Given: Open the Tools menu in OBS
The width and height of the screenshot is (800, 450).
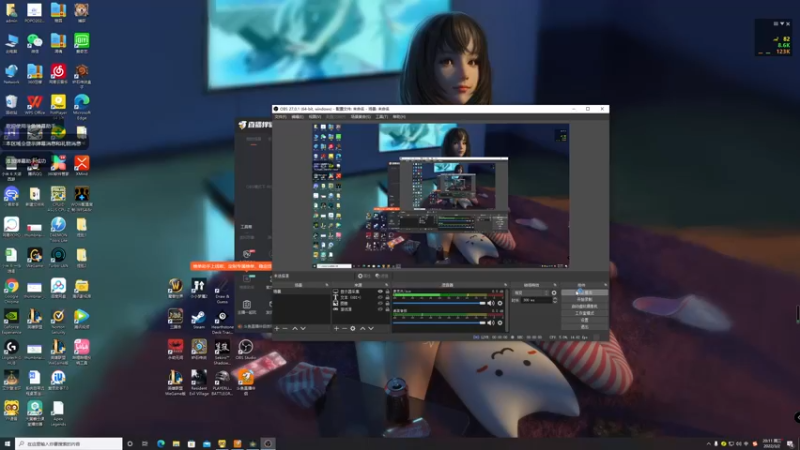Looking at the screenshot, I should 382,117.
